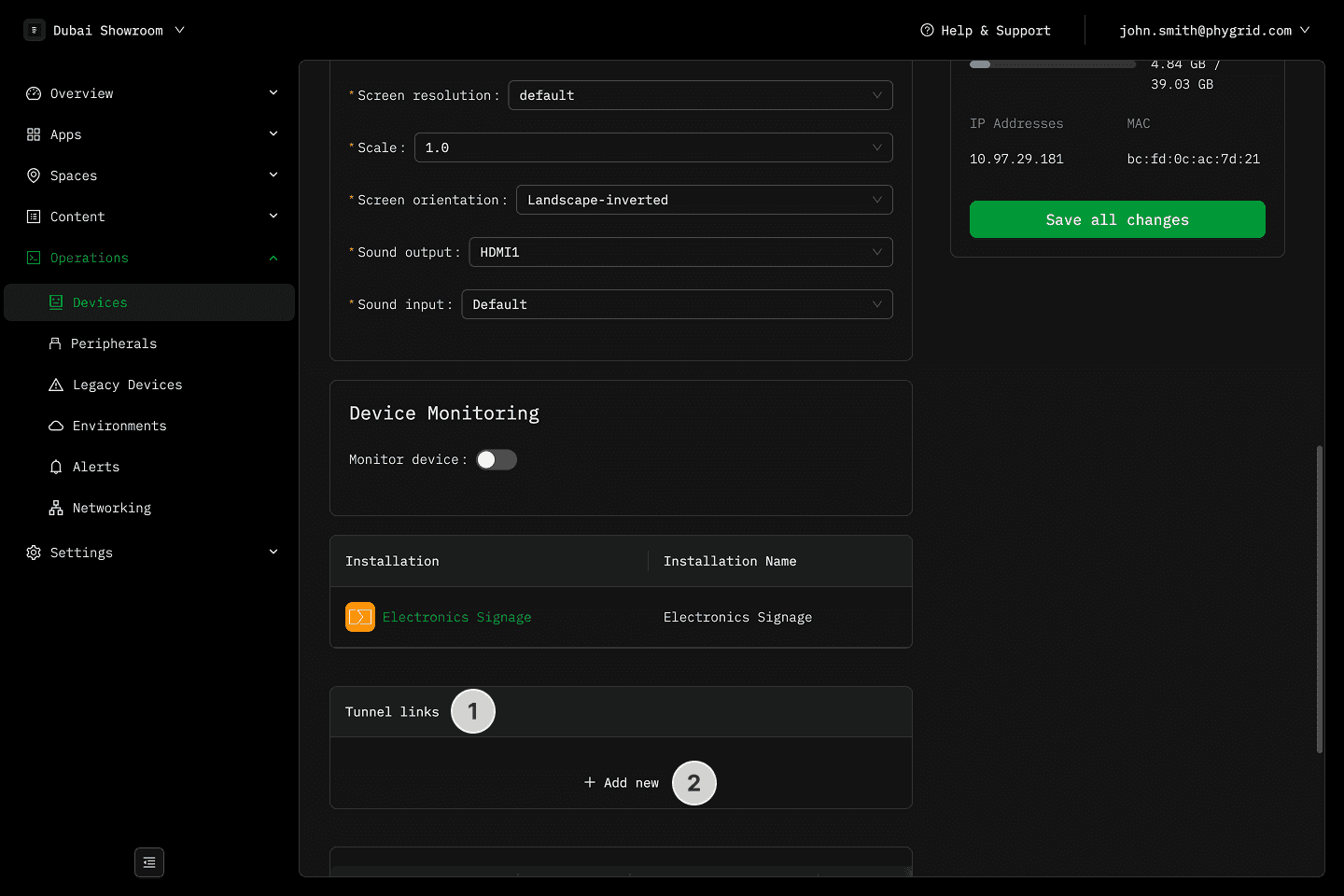Click the Legacy Devices warning icon
Screen dimensions: 1344x896
(x=56, y=385)
